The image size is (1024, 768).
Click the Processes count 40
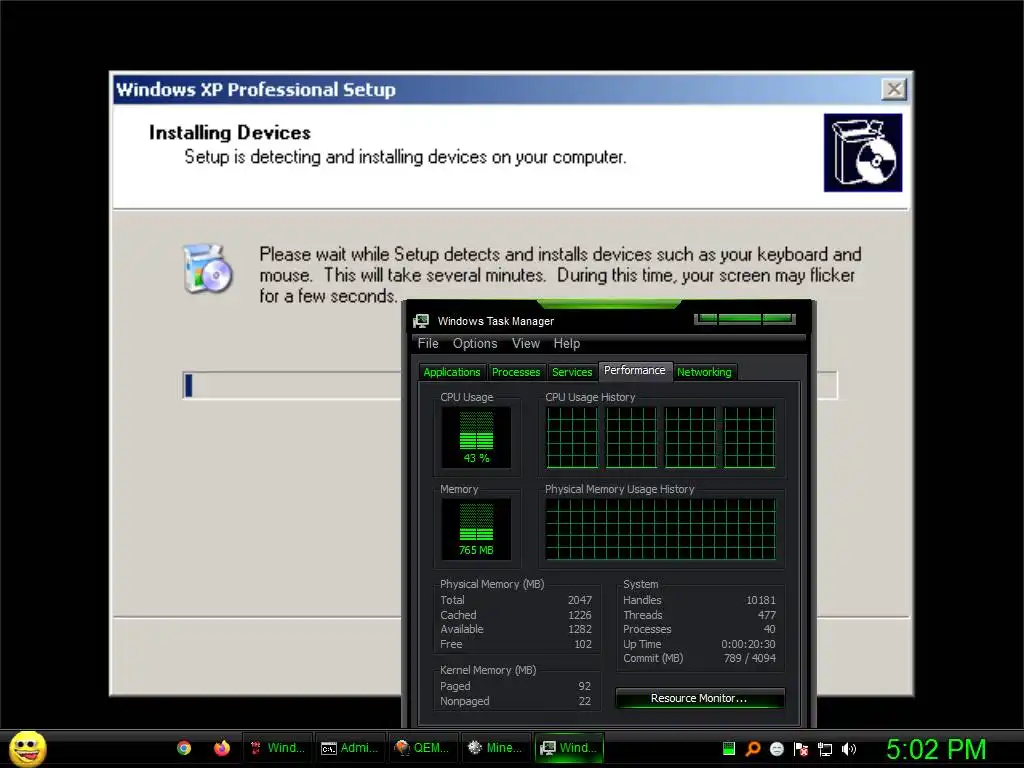[x=769, y=630]
